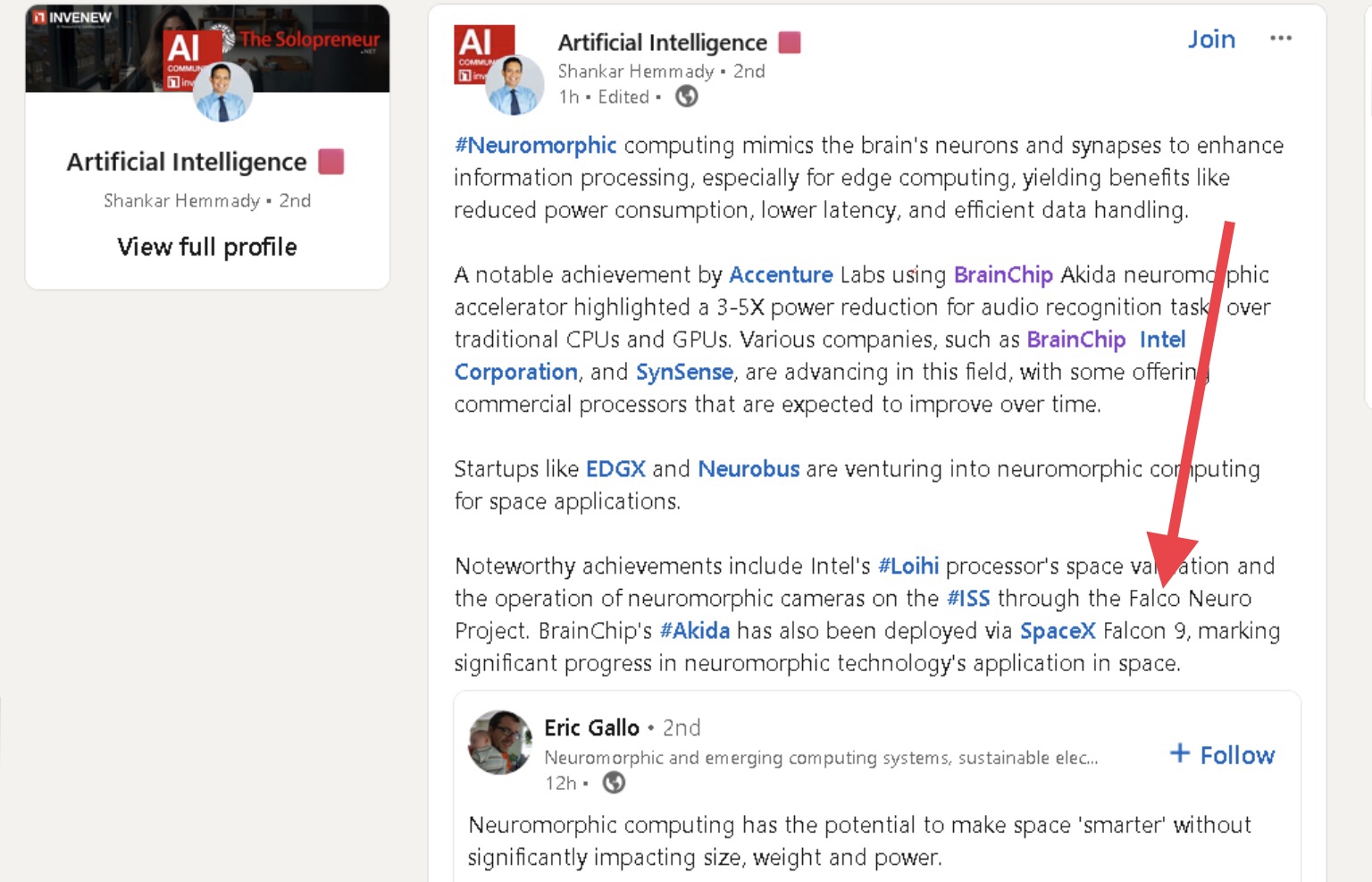Viewport: 1372px width, 882px height.
Task: Click the globe icon in Eric Gallo's post
Action: point(614,783)
